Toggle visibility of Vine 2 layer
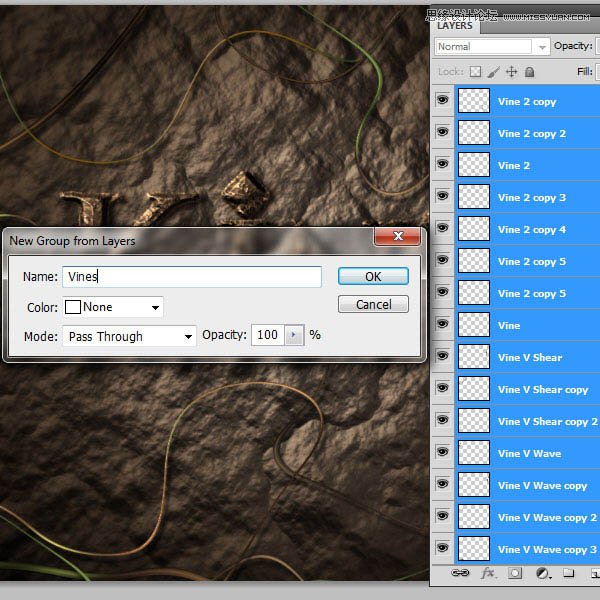 442,164
